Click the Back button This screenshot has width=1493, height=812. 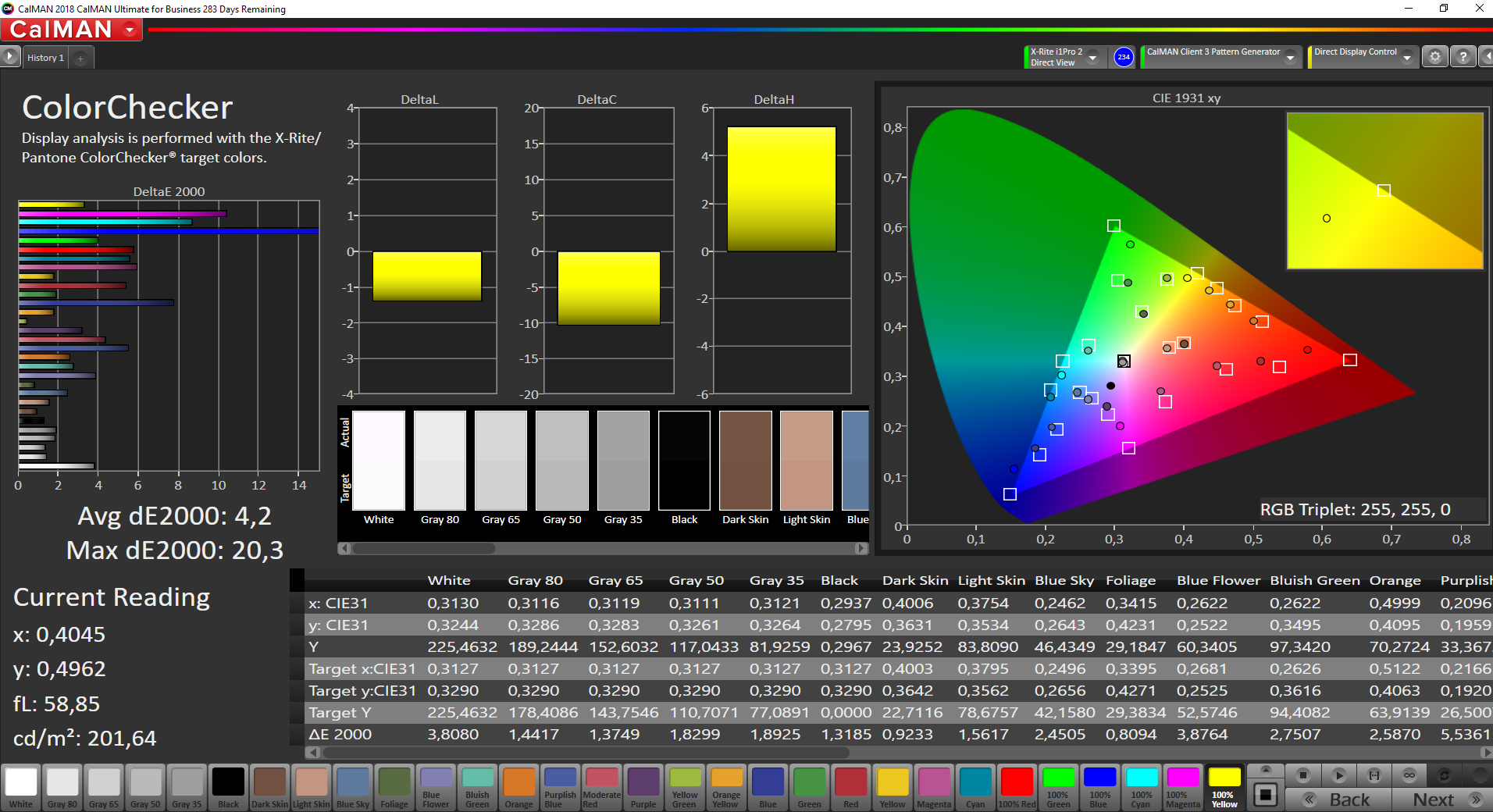tap(1338, 800)
